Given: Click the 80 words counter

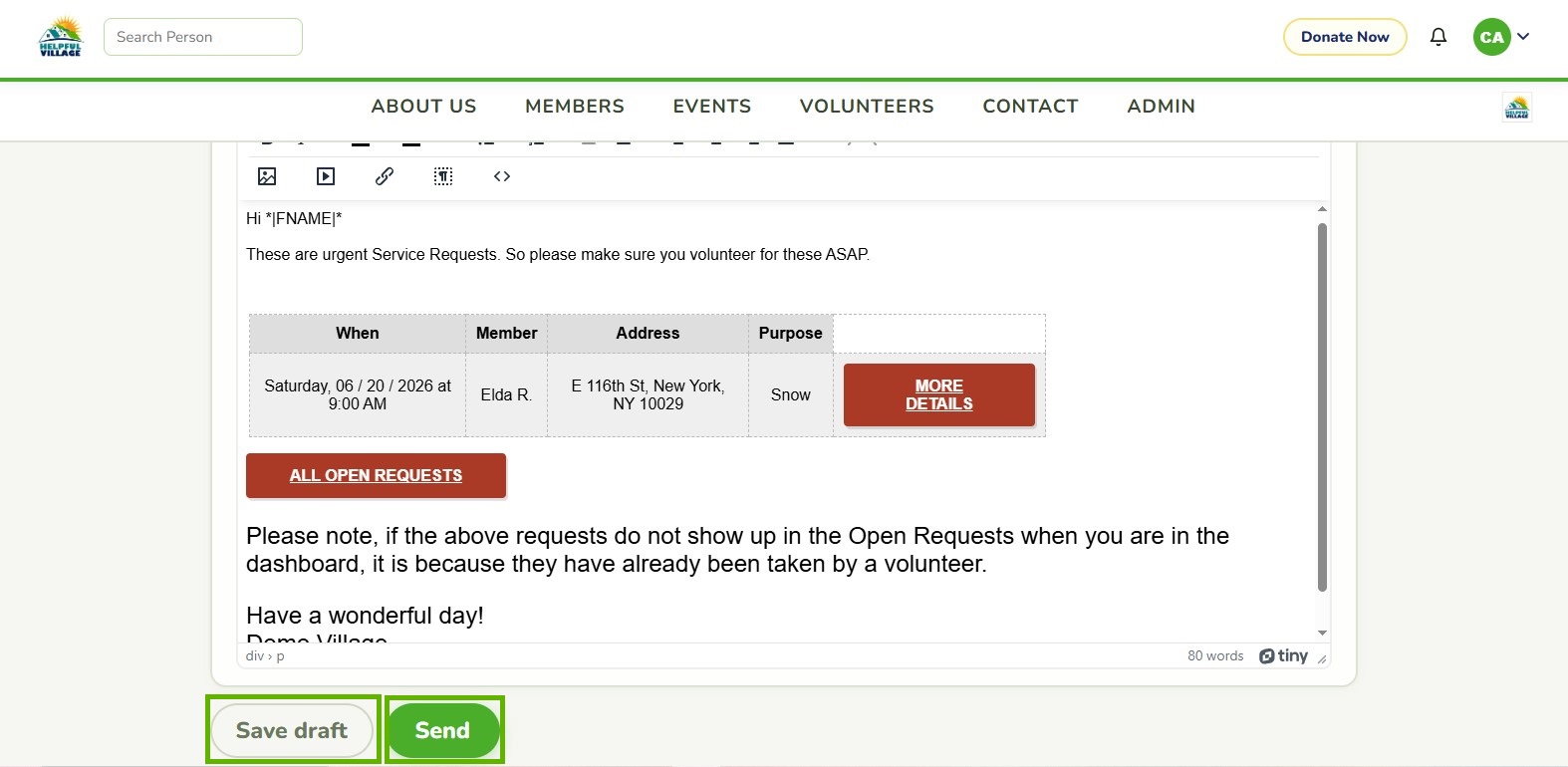Looking at the screenshot, I should [x=1215, y=655].
